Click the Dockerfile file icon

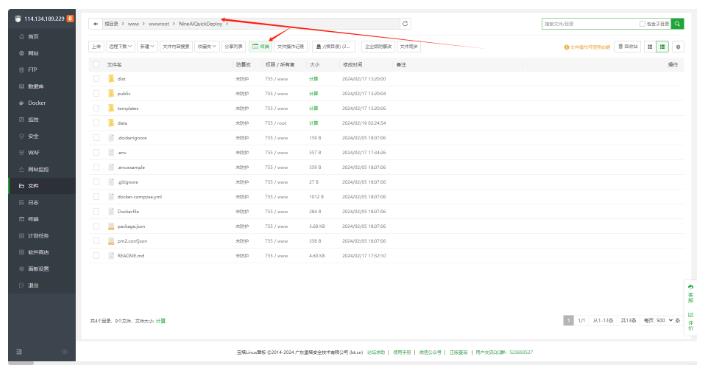[x=111, y=212]
